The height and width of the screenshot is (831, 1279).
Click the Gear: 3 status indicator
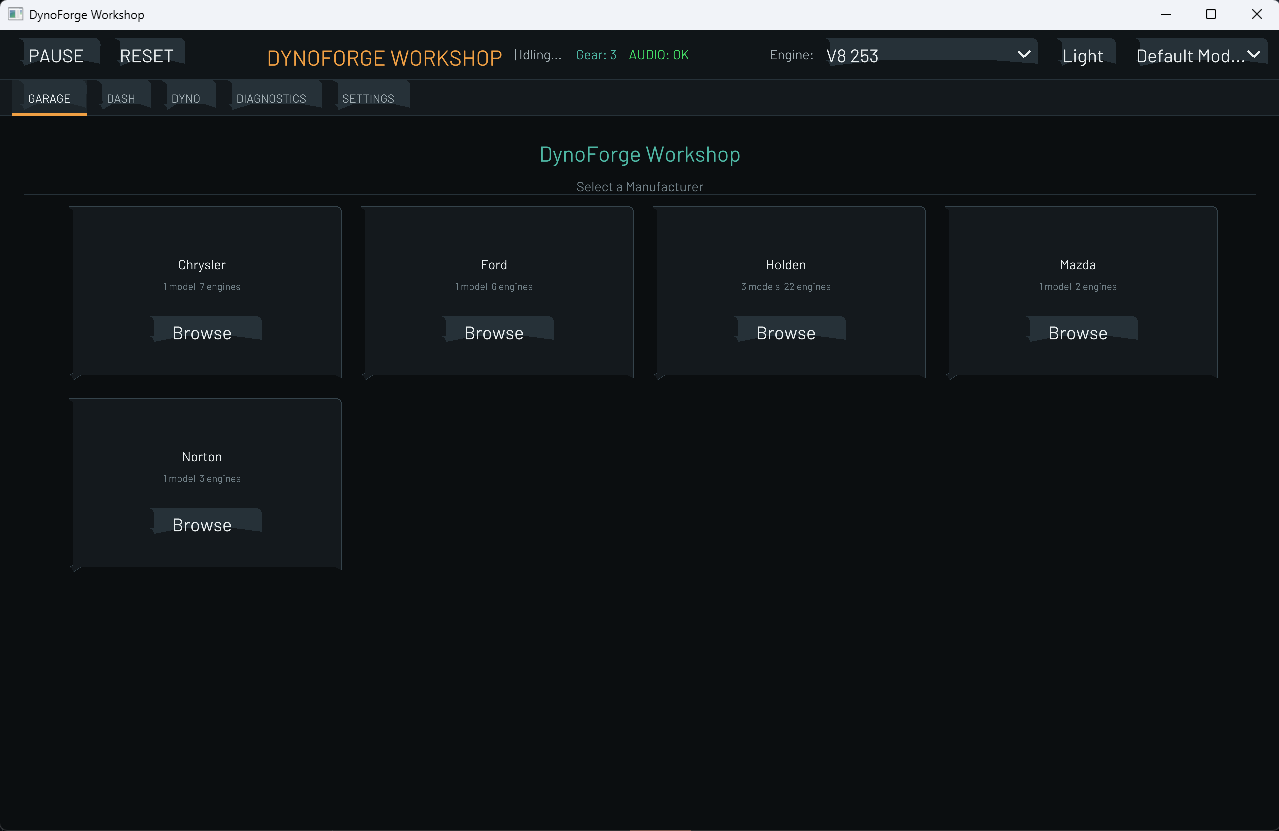[x=596, y=55]
